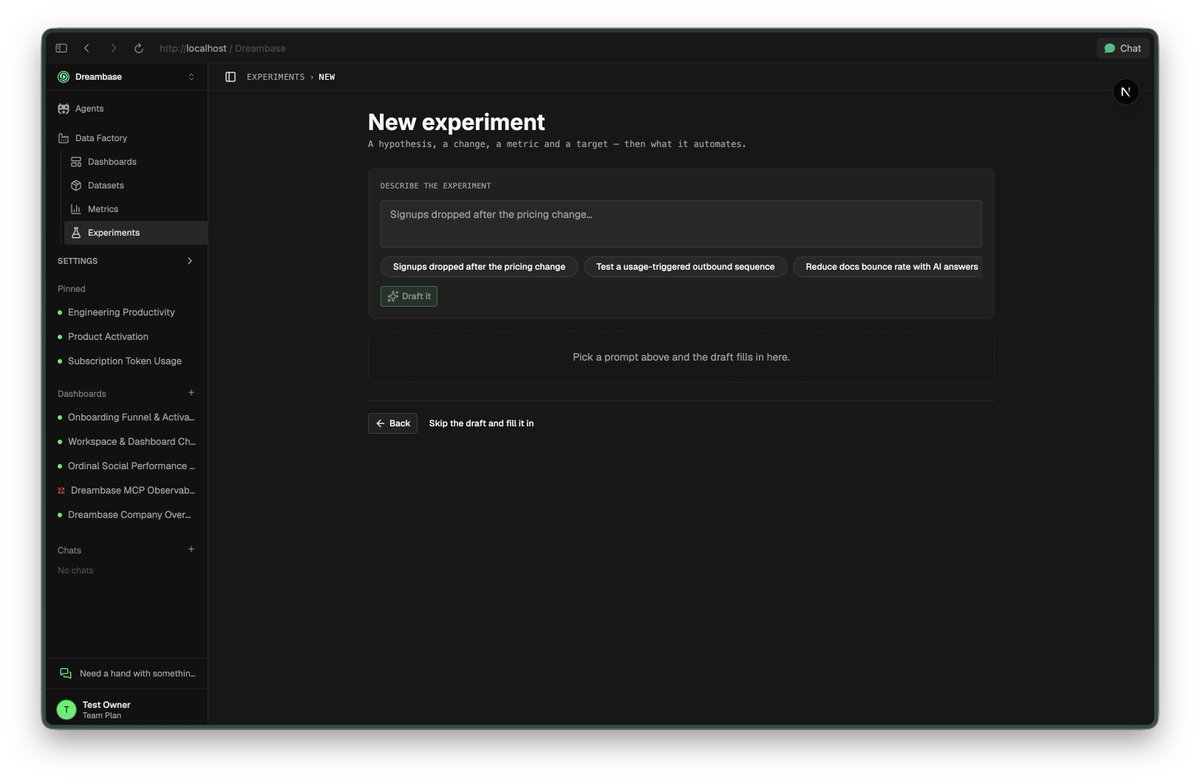This screenshot has width=1200, height=784.
Task: Go back with the browser back arrow
Action: (x=87, y=48)
